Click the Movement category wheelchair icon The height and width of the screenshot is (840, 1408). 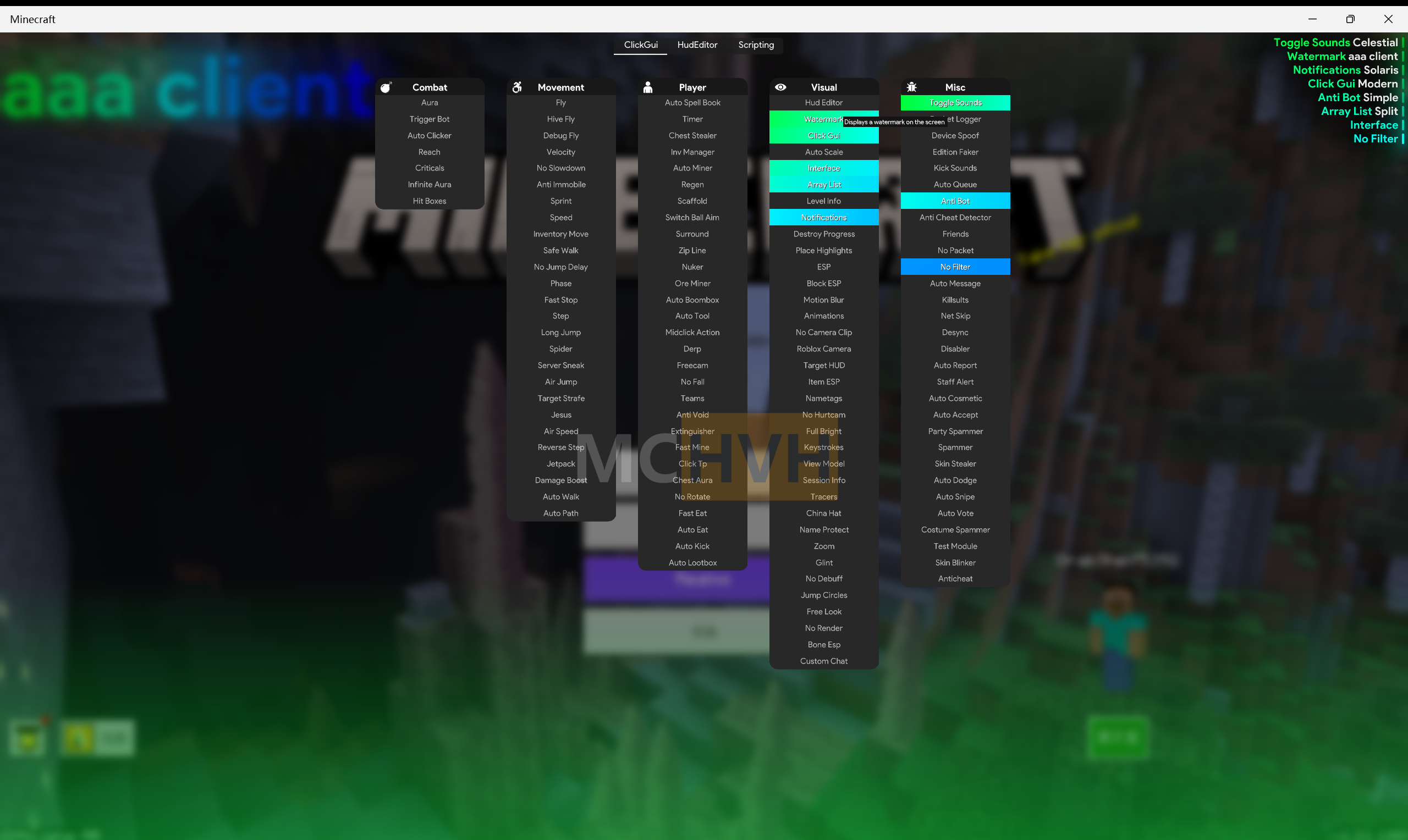pyautogui.click(x=517, y=87)
